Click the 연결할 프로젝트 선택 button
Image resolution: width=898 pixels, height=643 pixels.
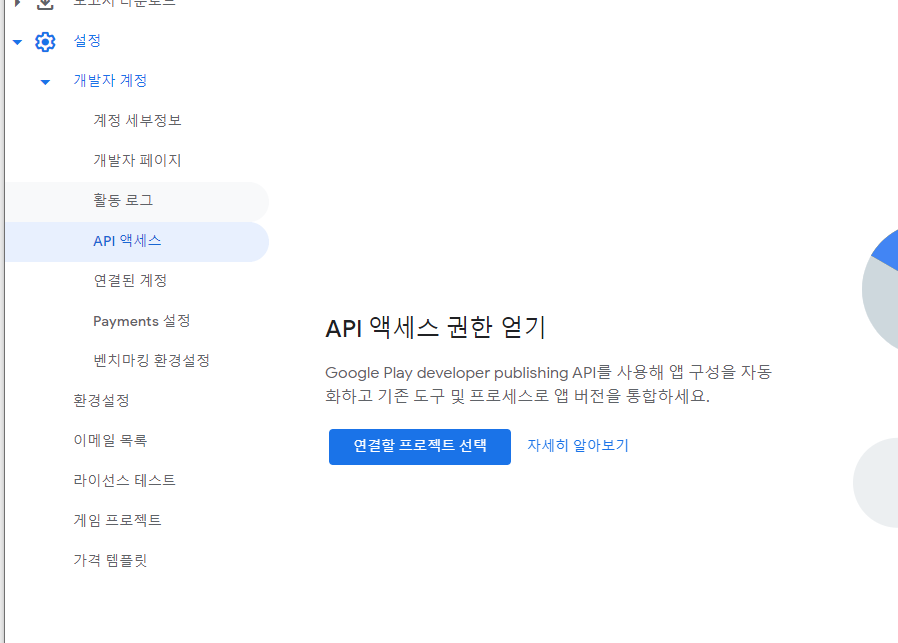click(420, 447)
